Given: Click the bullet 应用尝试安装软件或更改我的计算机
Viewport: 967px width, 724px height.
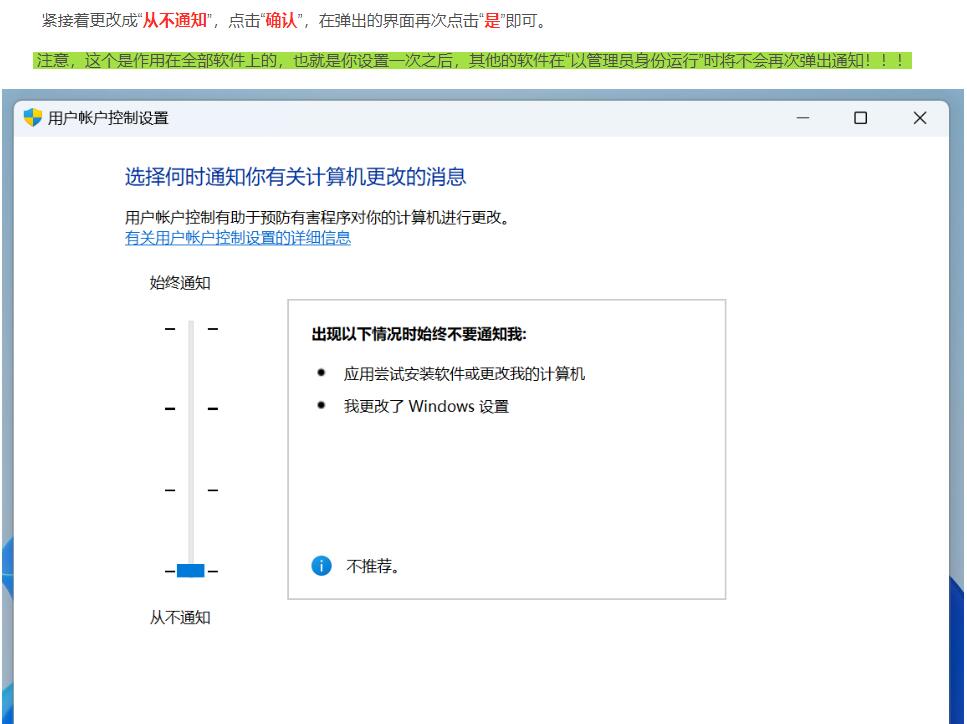Looking at the screenshot, I should [x=464, y=373].
